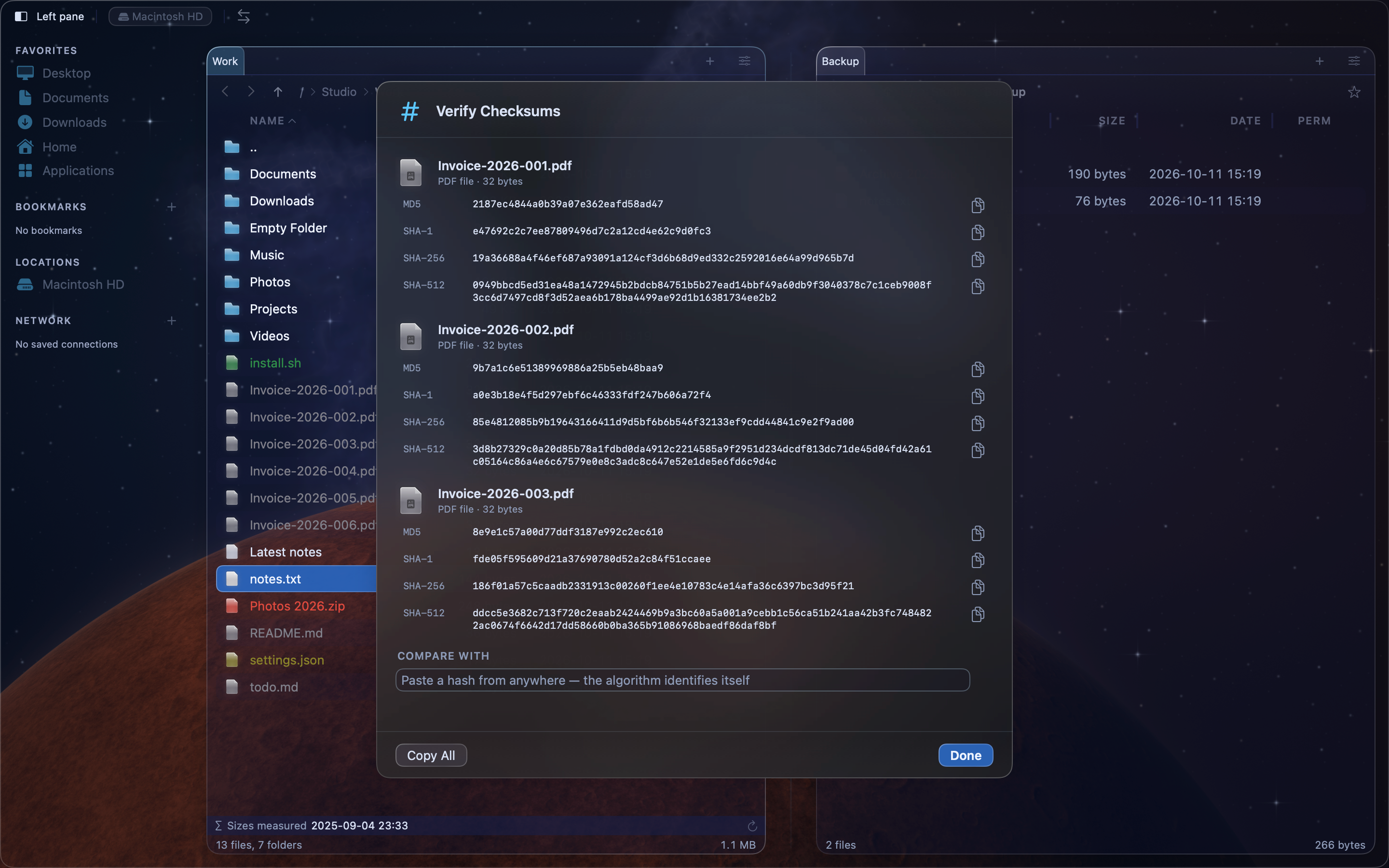Add a new bookmark
The height and width of the screenshot is (868, 1389).
click(x=171, y=207)
